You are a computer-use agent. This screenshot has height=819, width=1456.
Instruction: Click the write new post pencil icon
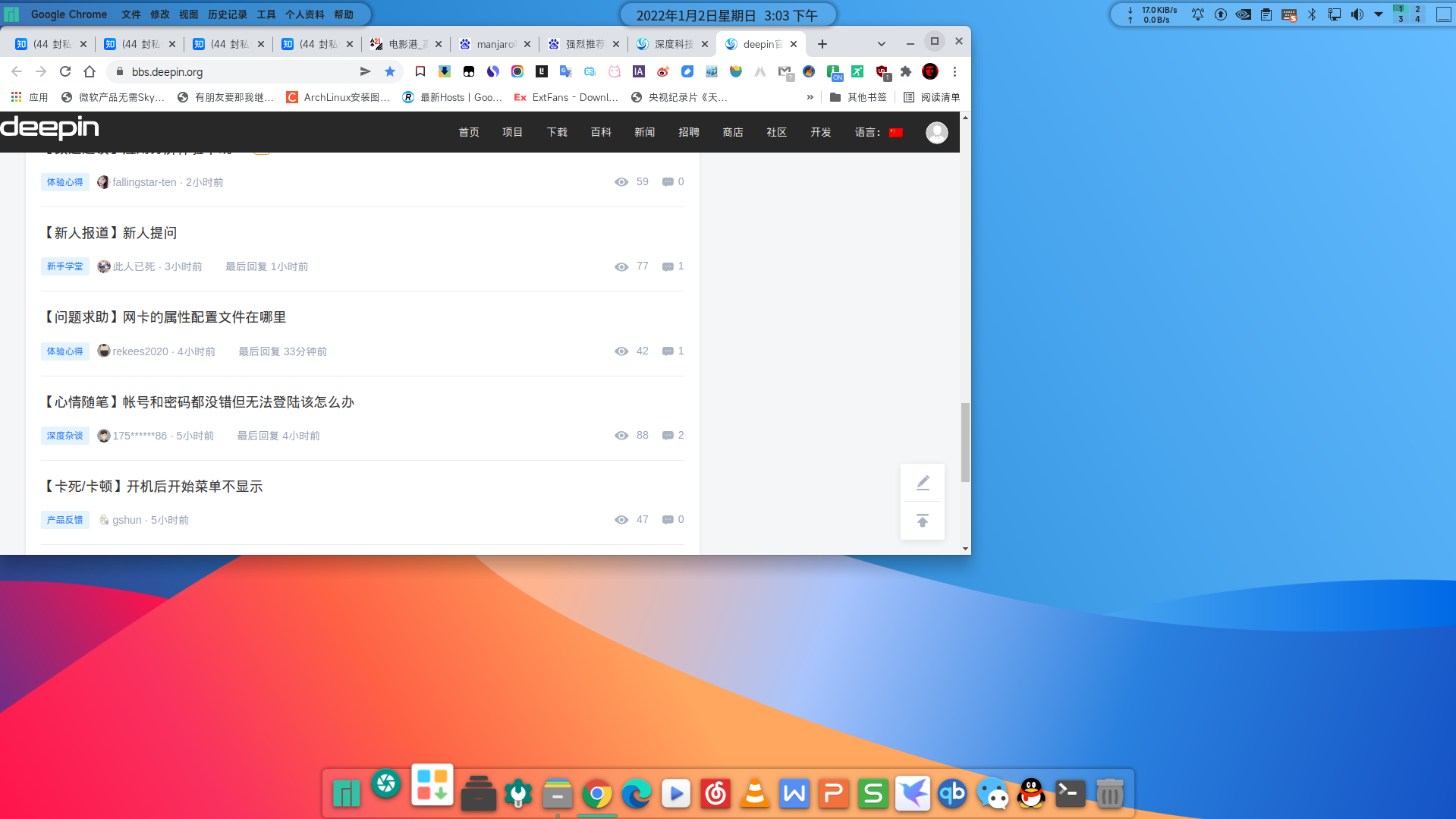point(923,483)
